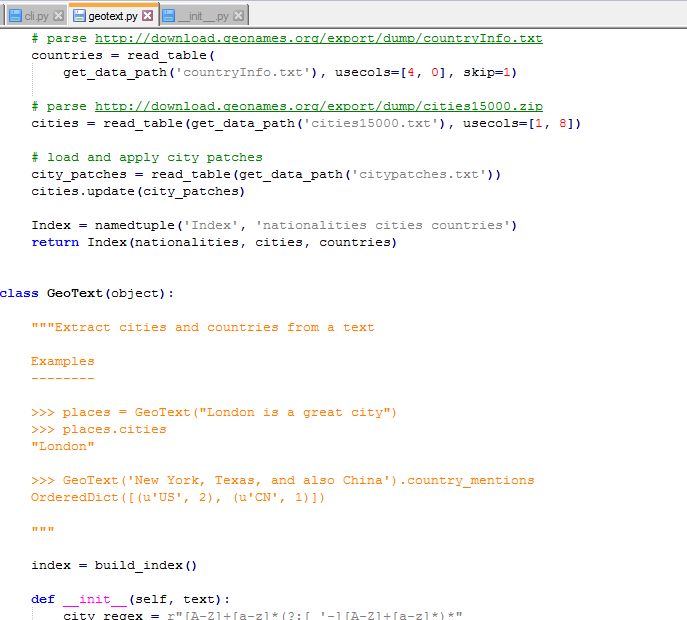Click the 'cities.update(city_patches)' line

[138, 191]
